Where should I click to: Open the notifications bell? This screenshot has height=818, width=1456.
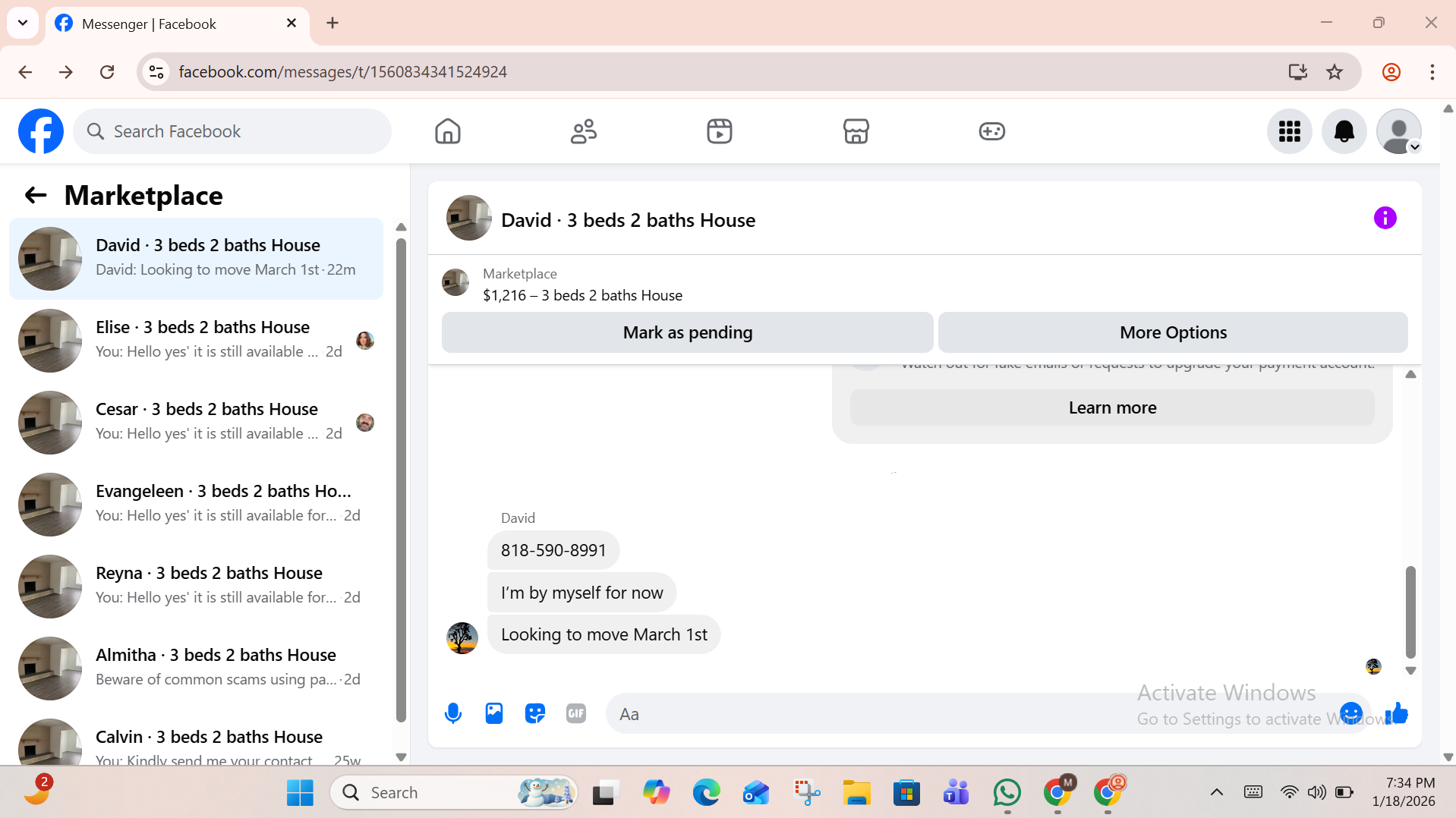(1344, 131)
